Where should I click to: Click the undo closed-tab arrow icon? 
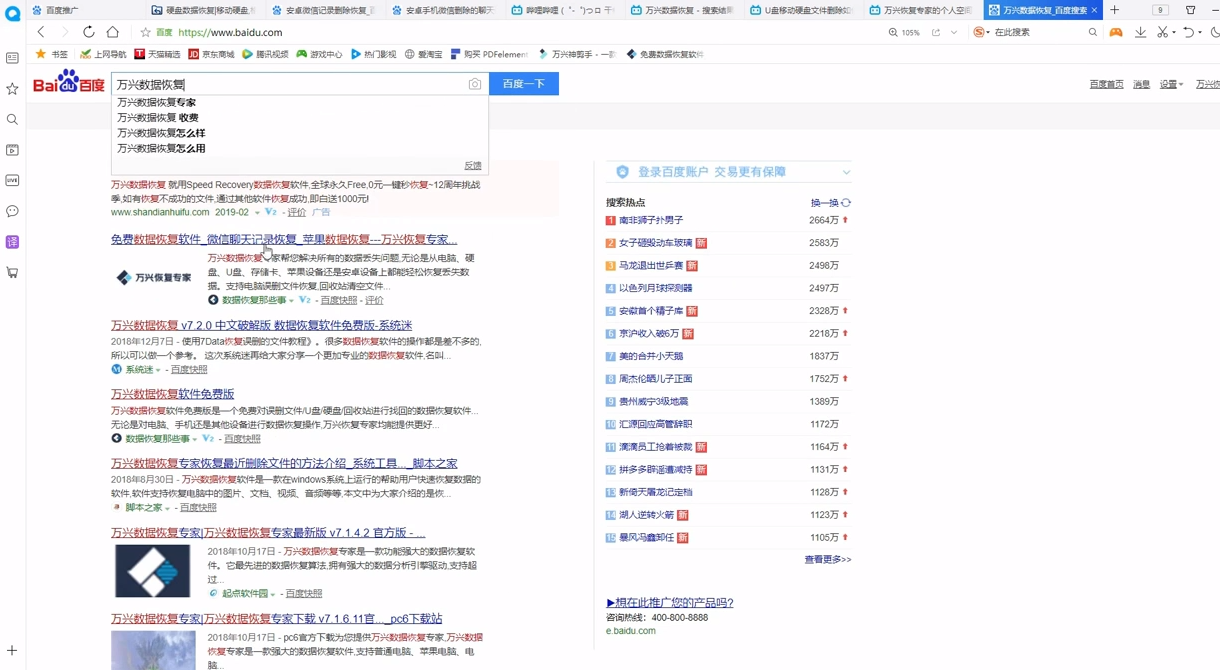[1188, 32]
